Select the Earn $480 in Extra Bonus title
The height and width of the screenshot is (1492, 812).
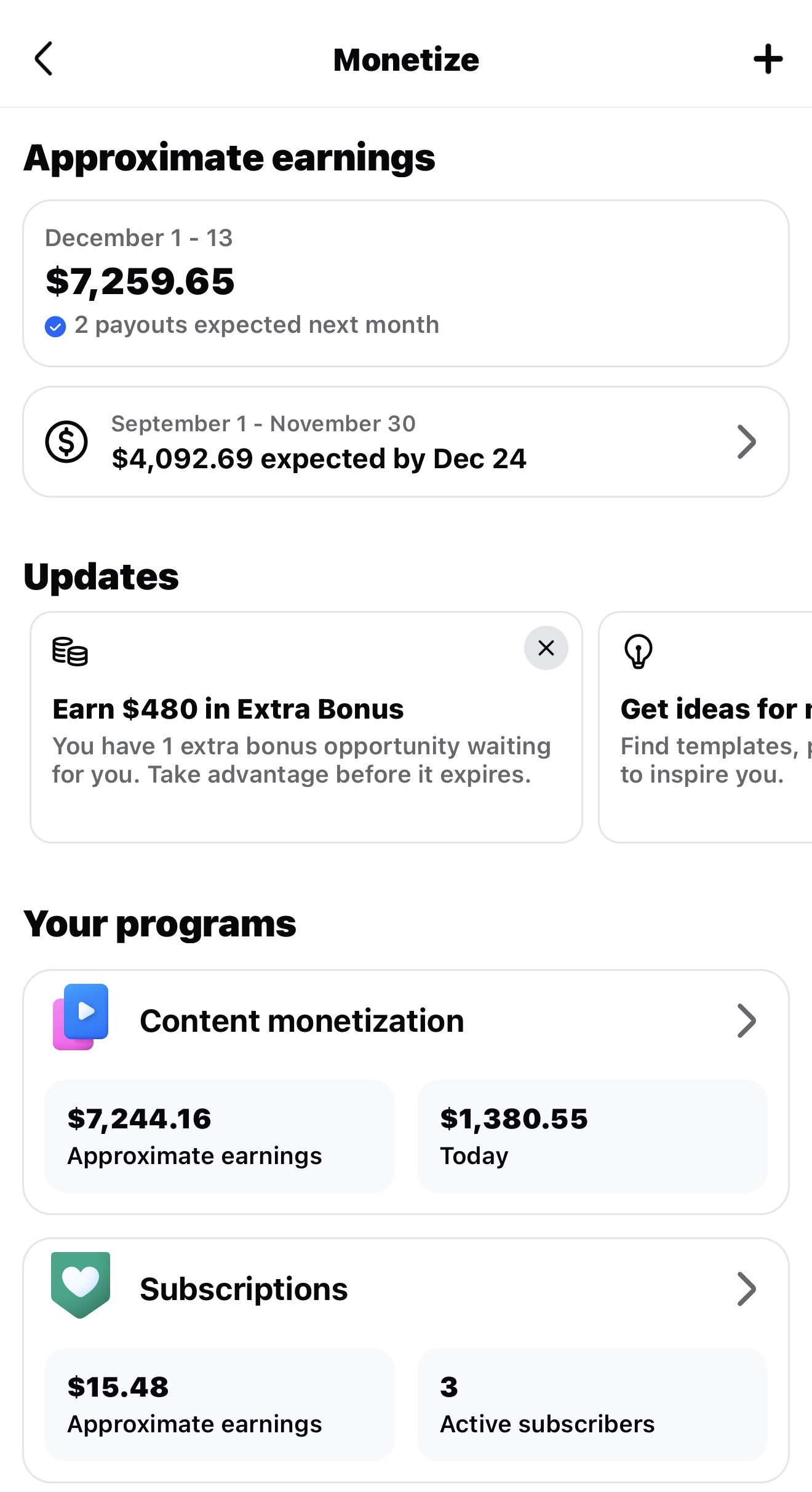228,709
